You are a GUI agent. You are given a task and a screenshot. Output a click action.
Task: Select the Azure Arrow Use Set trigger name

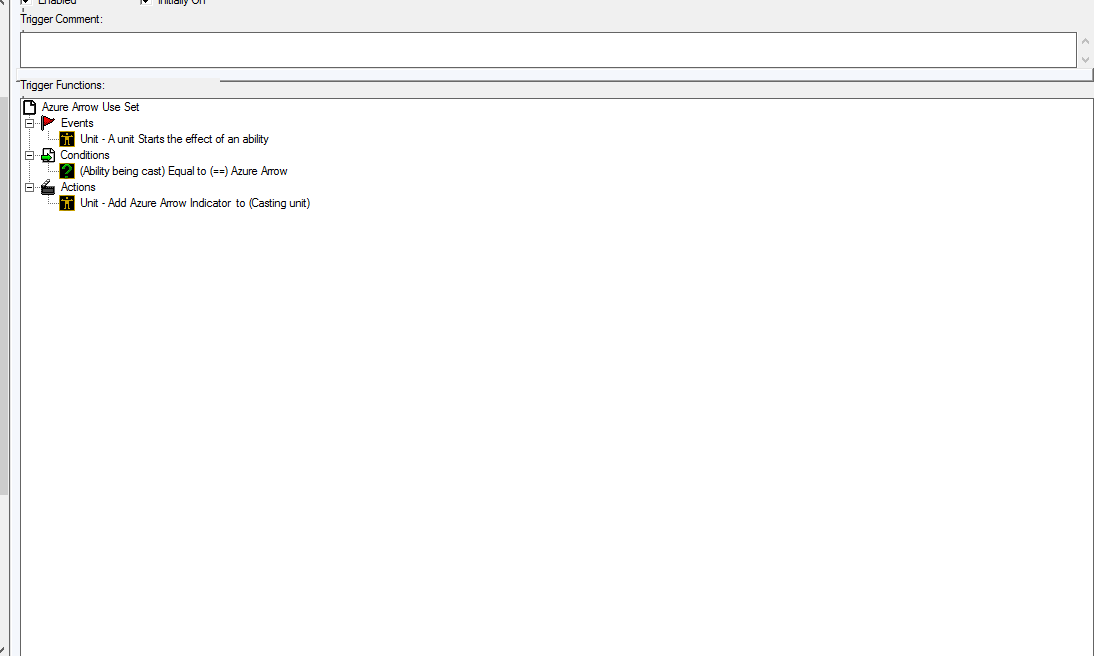coord(91,107)
